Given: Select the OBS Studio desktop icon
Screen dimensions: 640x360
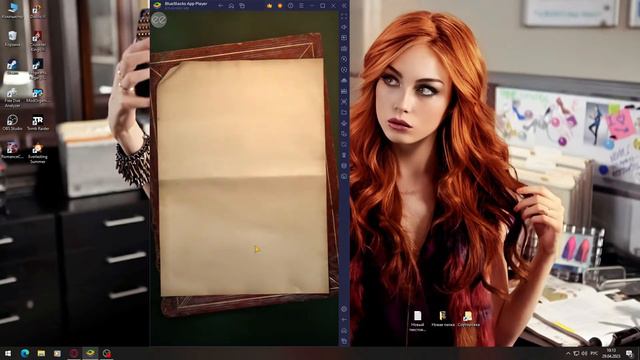Looking at the screenshot, I should (12, 122).
